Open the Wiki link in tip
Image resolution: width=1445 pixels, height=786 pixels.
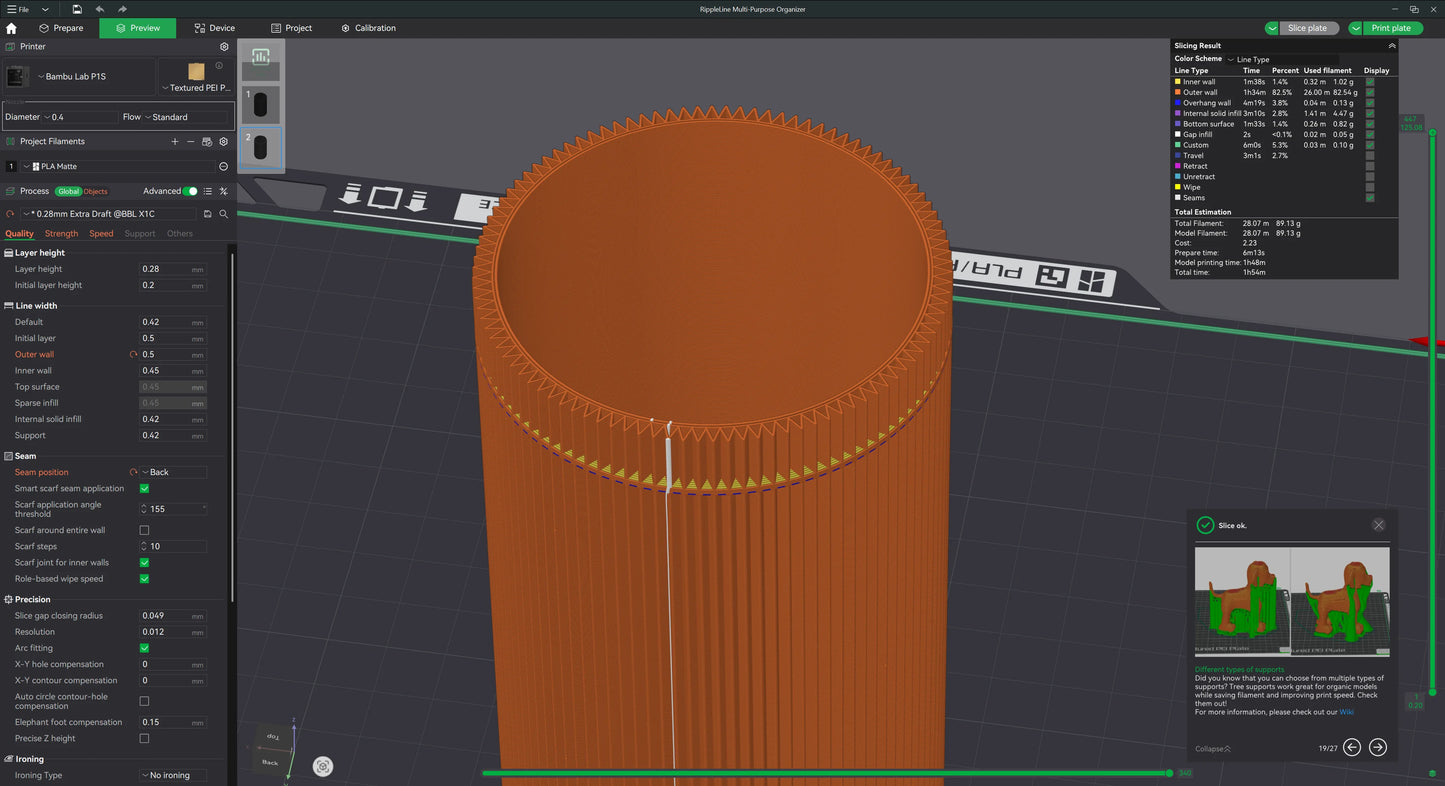pyautogui.click(x=1346, y=712)
